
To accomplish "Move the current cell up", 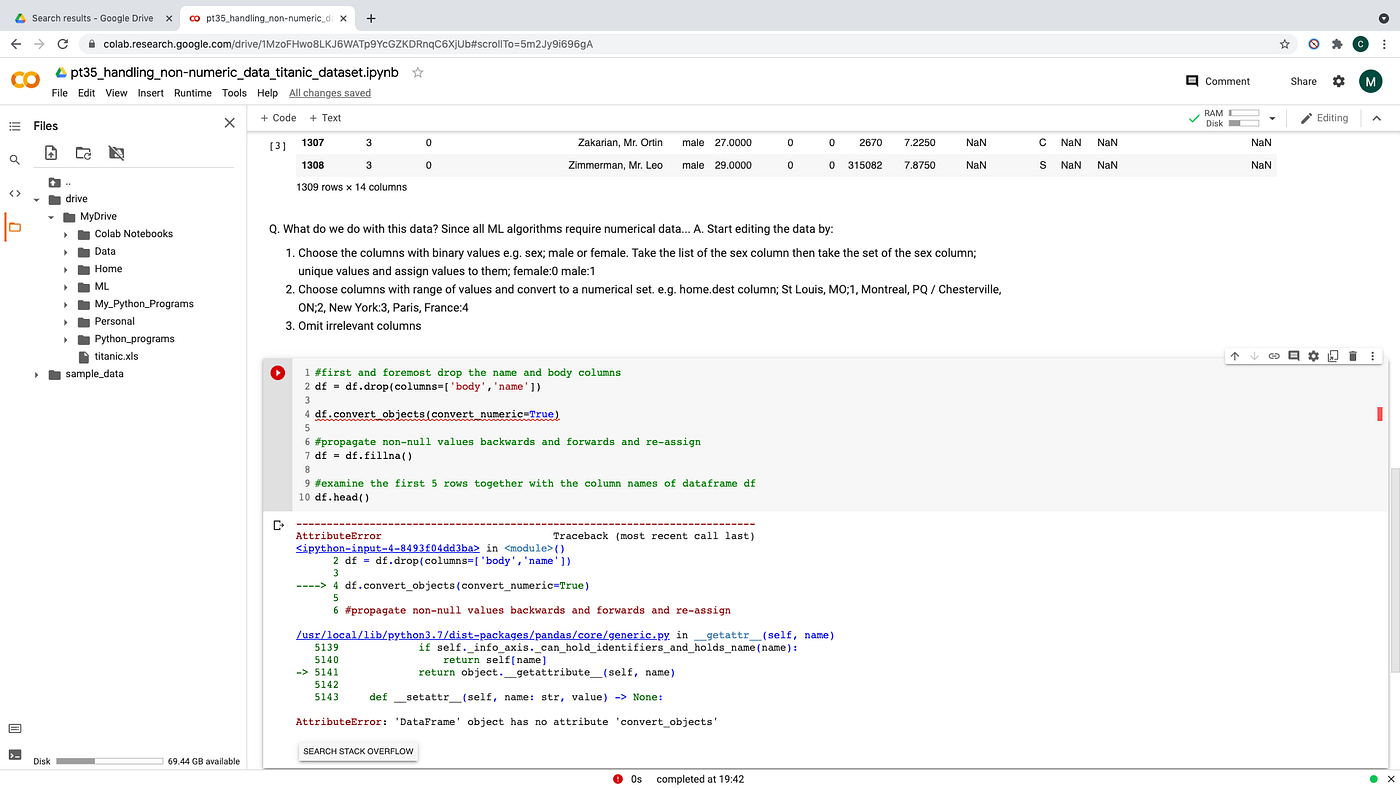I will pyautogui.click(x=1234, y=355).
